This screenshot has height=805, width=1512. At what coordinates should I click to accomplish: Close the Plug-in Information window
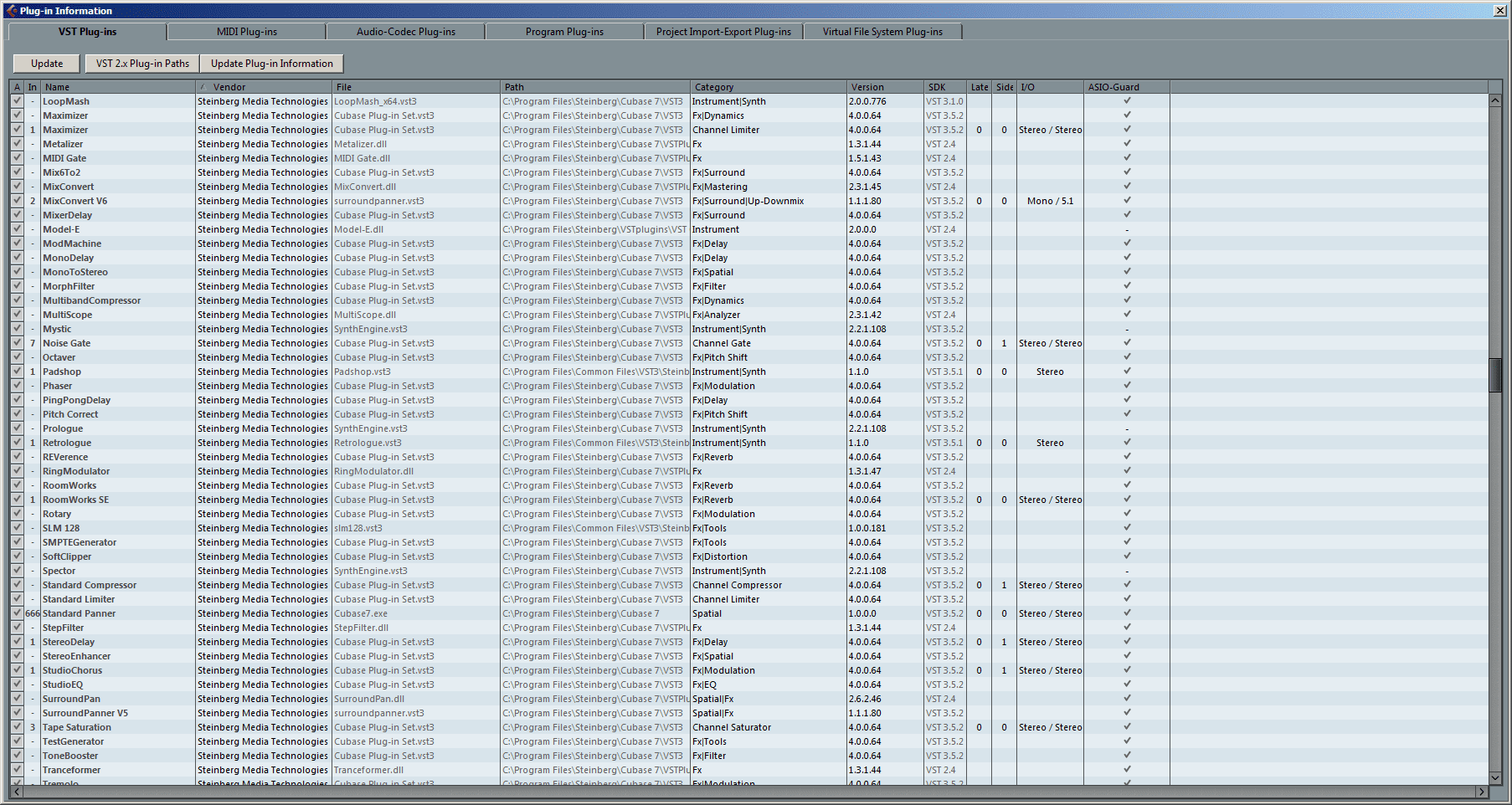[1499, 10]
